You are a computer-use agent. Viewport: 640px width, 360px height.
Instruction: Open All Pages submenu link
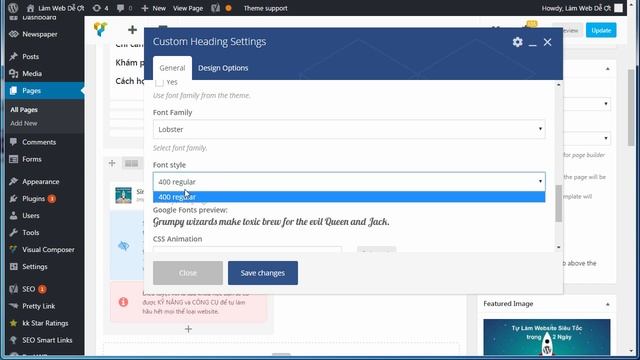(x=24, y=110)
